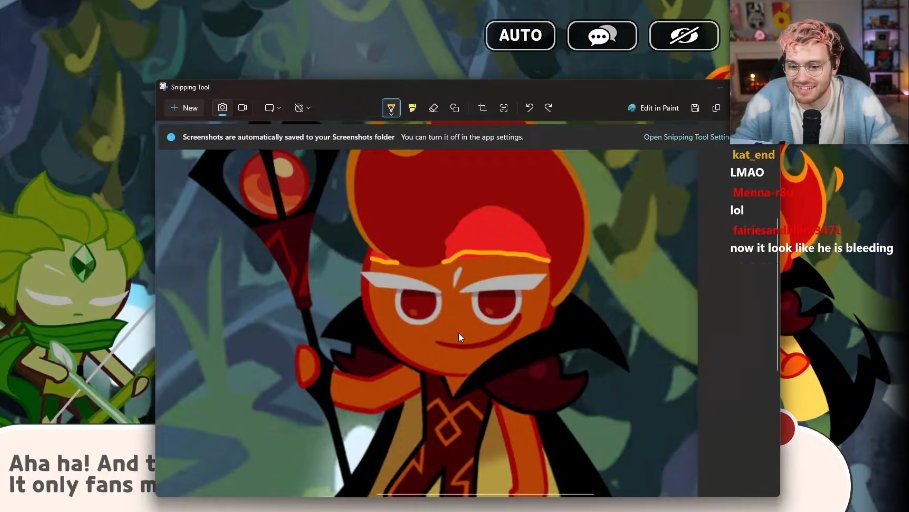Undo the last annotation

click(529, 108)
